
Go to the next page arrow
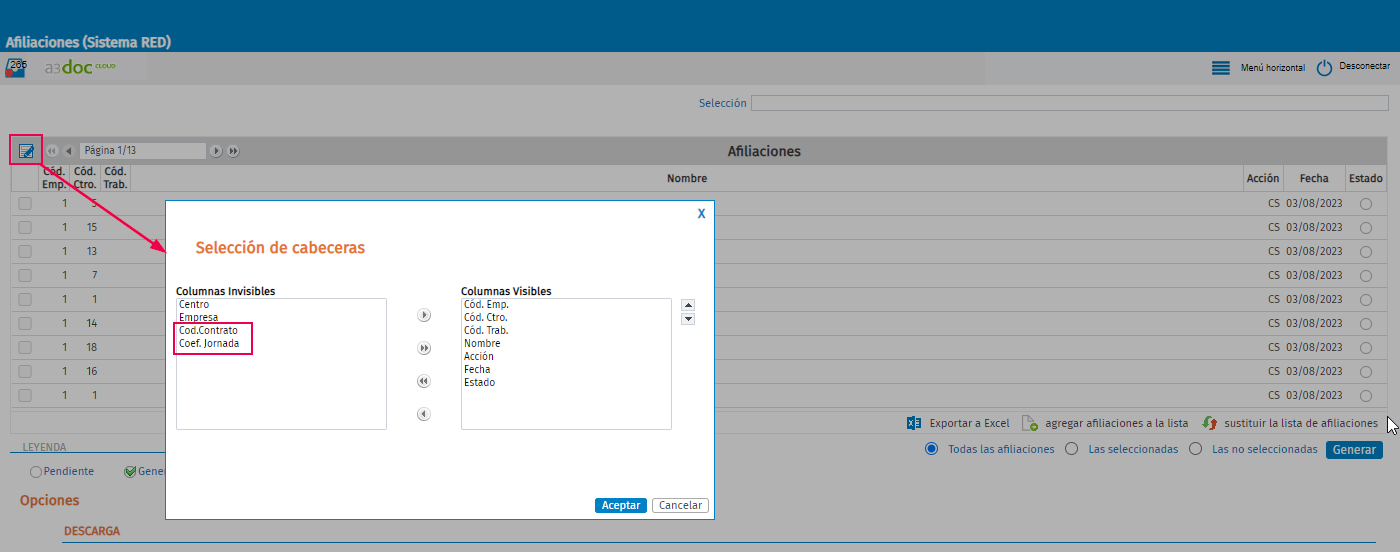(x=216, y=151)
